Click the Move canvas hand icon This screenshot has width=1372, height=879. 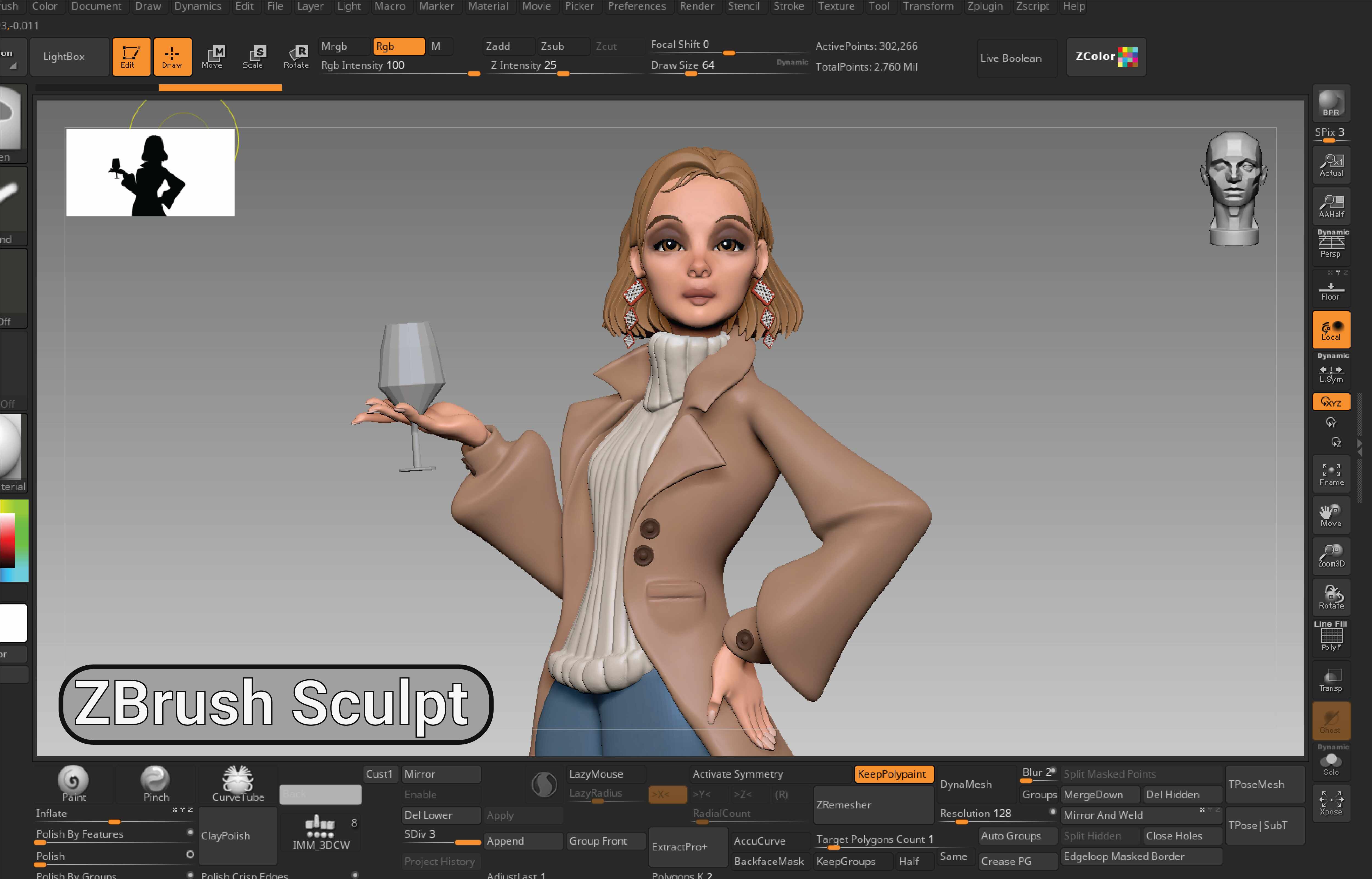coord(1331,514)
